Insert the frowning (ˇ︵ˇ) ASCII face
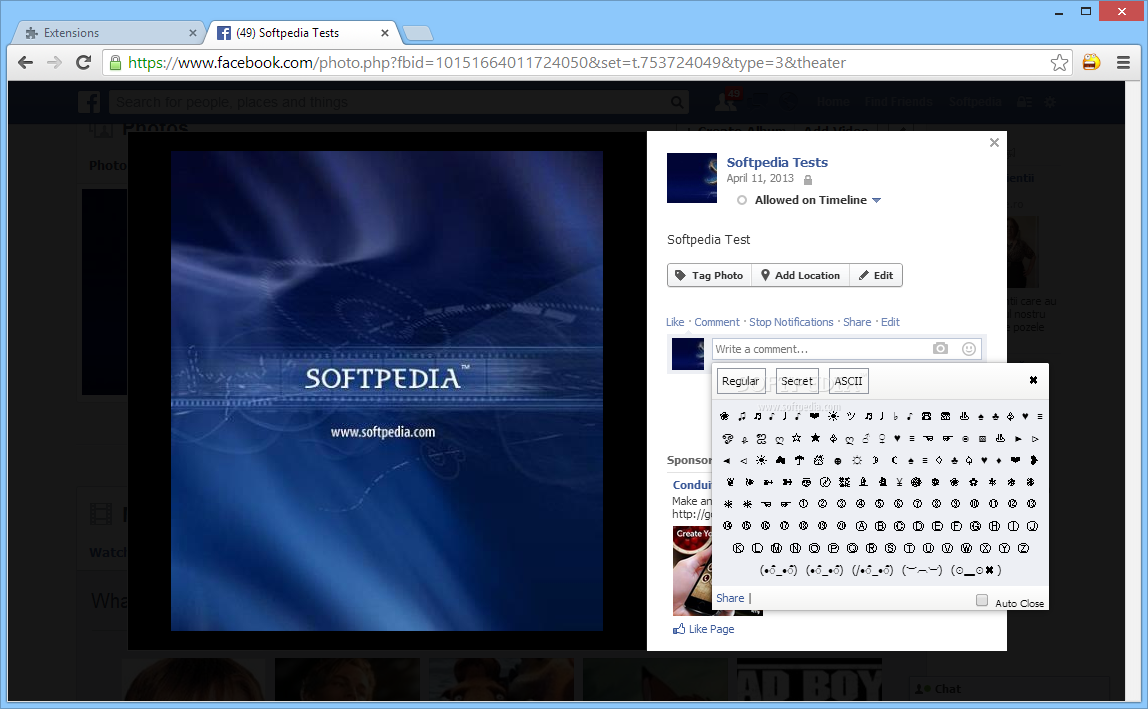 click(x=922, y=570)
